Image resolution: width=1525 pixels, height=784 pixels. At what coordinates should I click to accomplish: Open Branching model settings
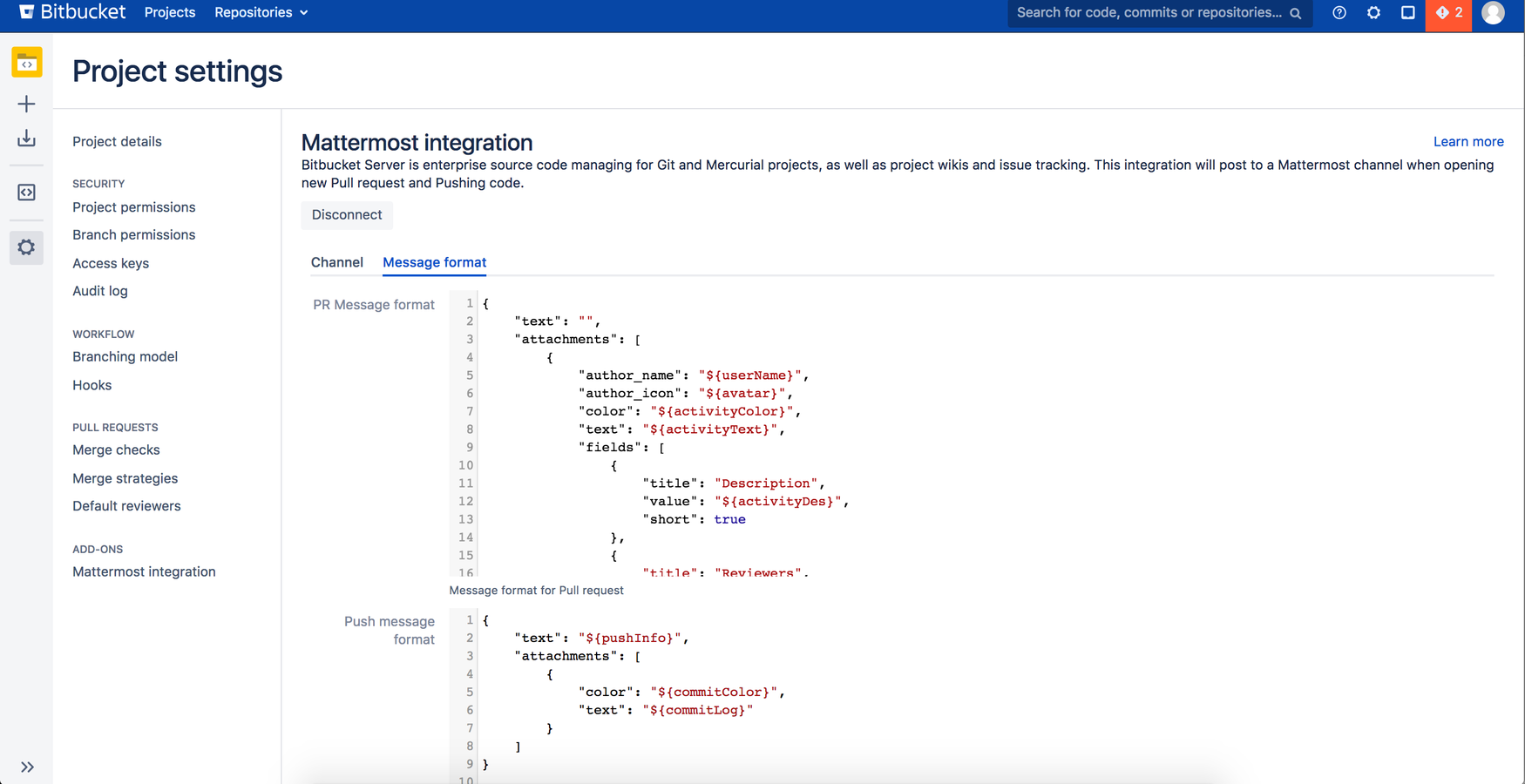pyautogui.click(x=125, y=356)
